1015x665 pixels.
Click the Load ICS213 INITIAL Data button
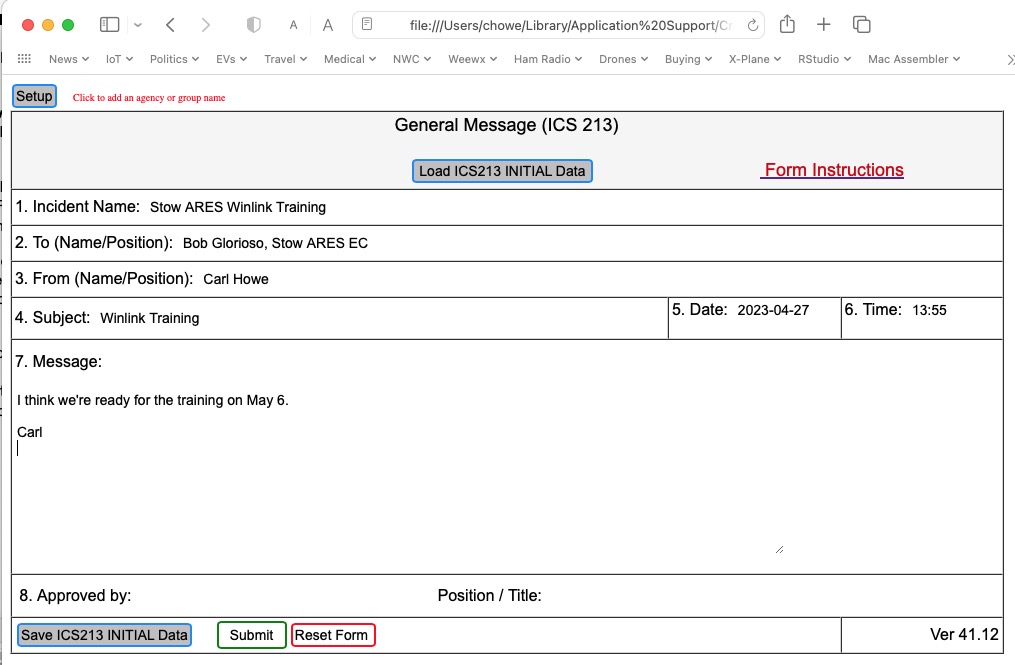point(502,171)
